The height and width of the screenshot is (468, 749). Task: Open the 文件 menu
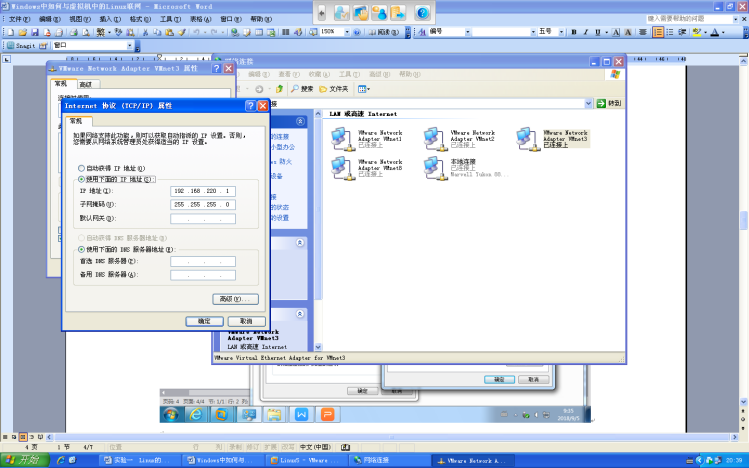[19, 19]
